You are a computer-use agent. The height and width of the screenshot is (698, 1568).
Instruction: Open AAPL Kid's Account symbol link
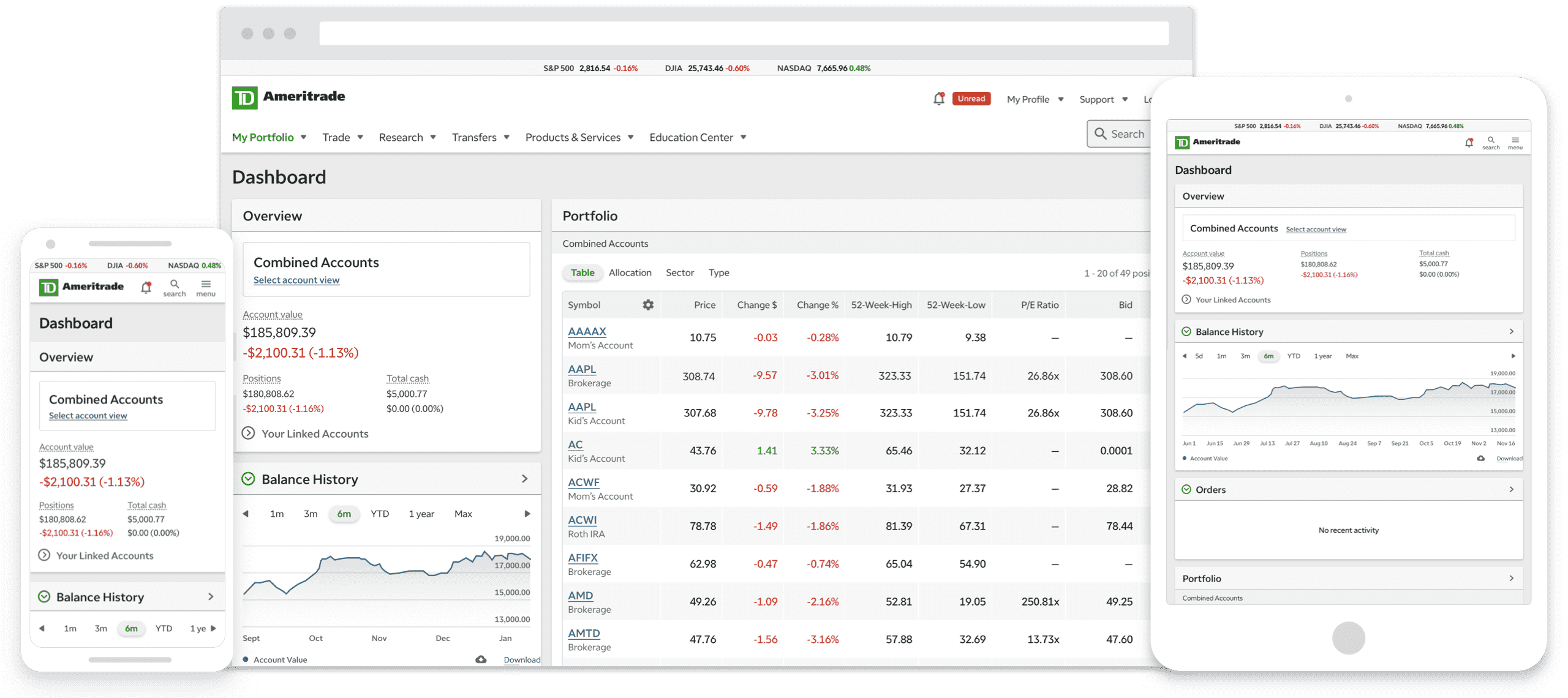pos(582,407)
